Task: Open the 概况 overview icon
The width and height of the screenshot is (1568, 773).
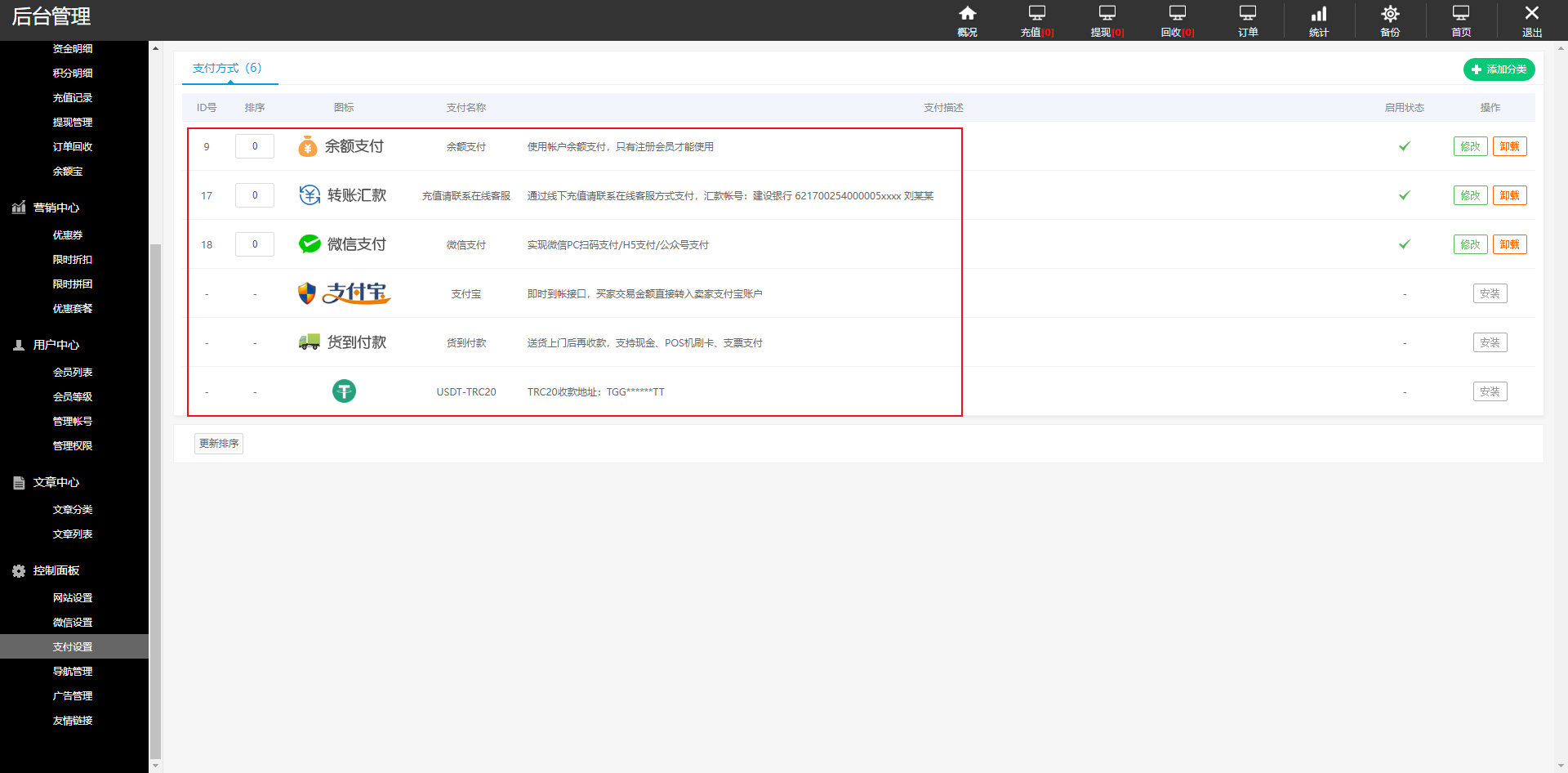Action: coord(967,20)
